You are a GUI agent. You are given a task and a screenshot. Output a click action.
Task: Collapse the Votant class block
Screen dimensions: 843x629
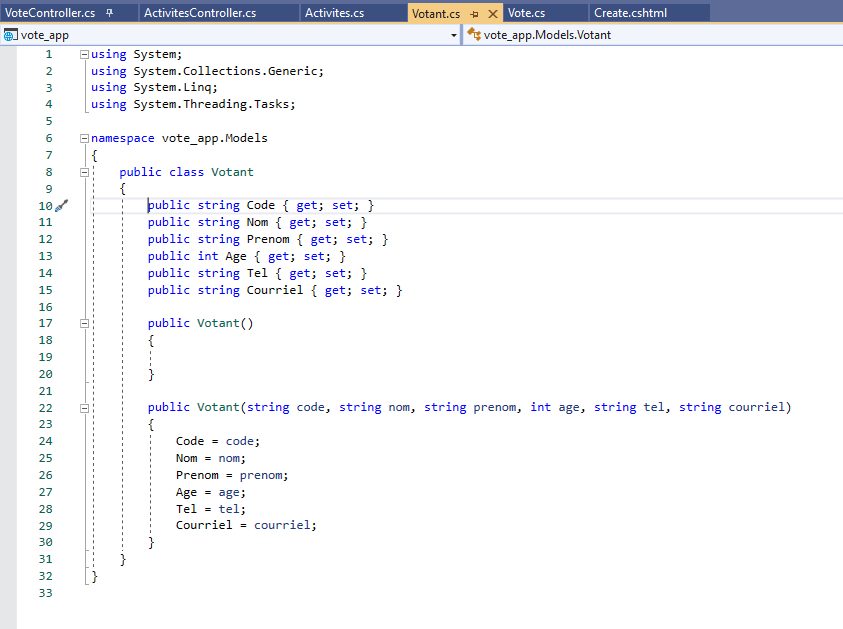[84, 173]
